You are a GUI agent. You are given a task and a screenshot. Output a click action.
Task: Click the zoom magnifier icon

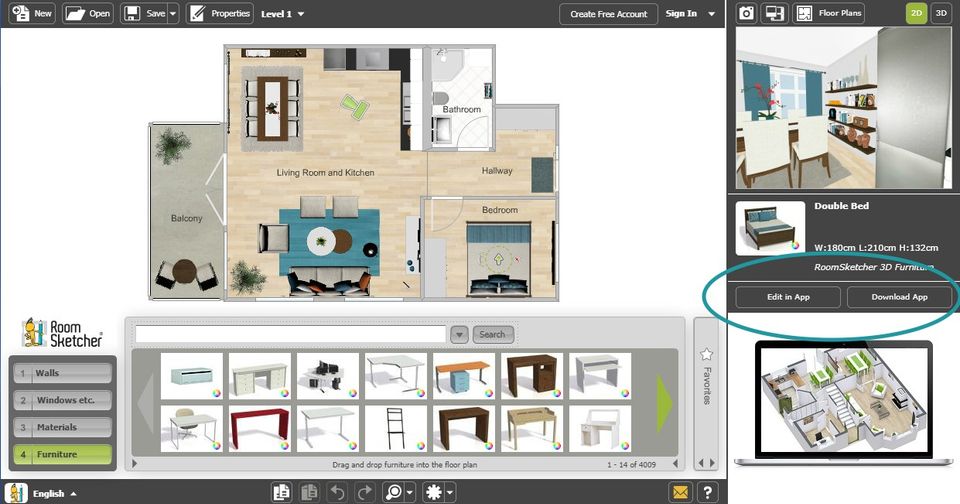(394, 492)
